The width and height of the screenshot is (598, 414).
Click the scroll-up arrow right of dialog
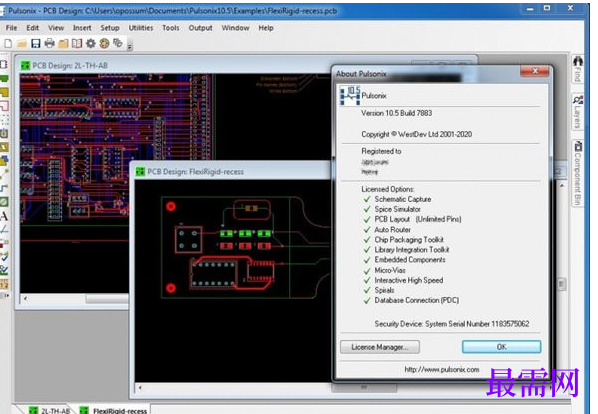coord(562,185)
